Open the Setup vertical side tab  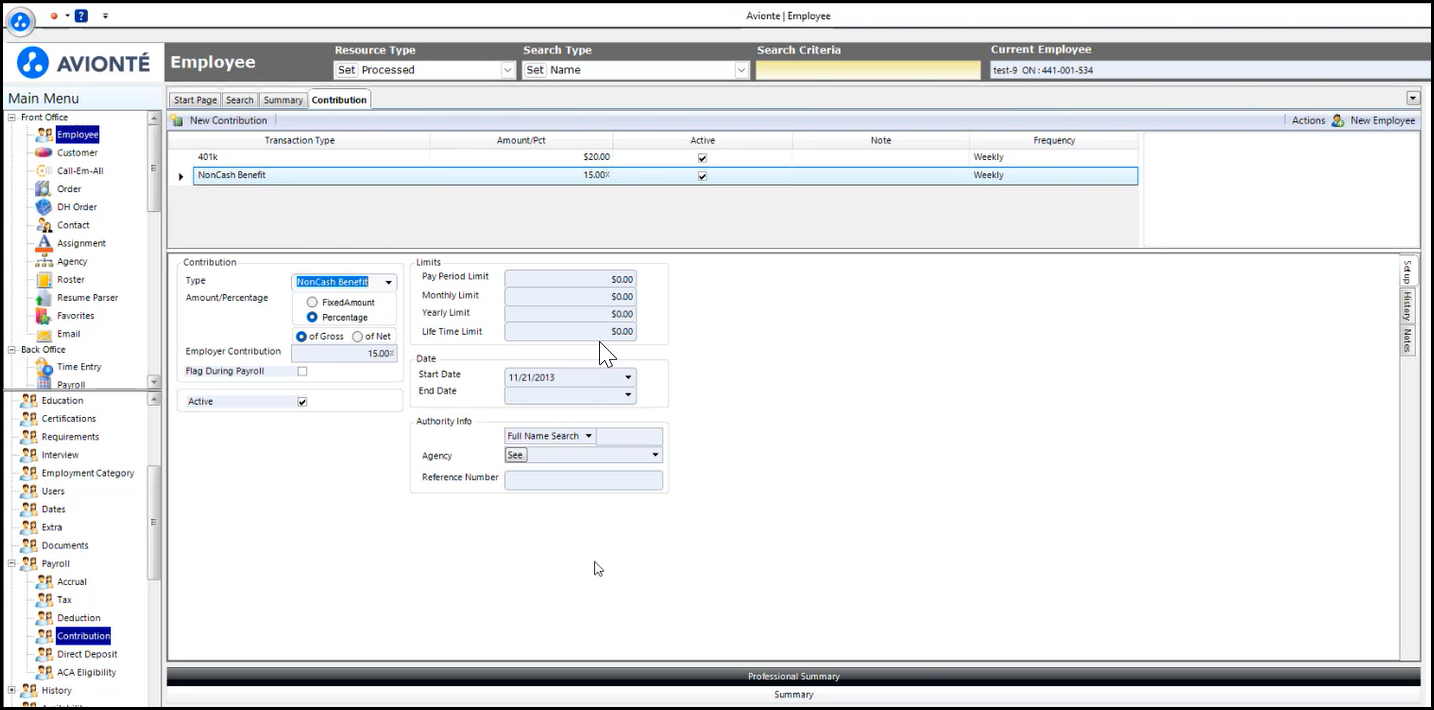pos(1407,272)
